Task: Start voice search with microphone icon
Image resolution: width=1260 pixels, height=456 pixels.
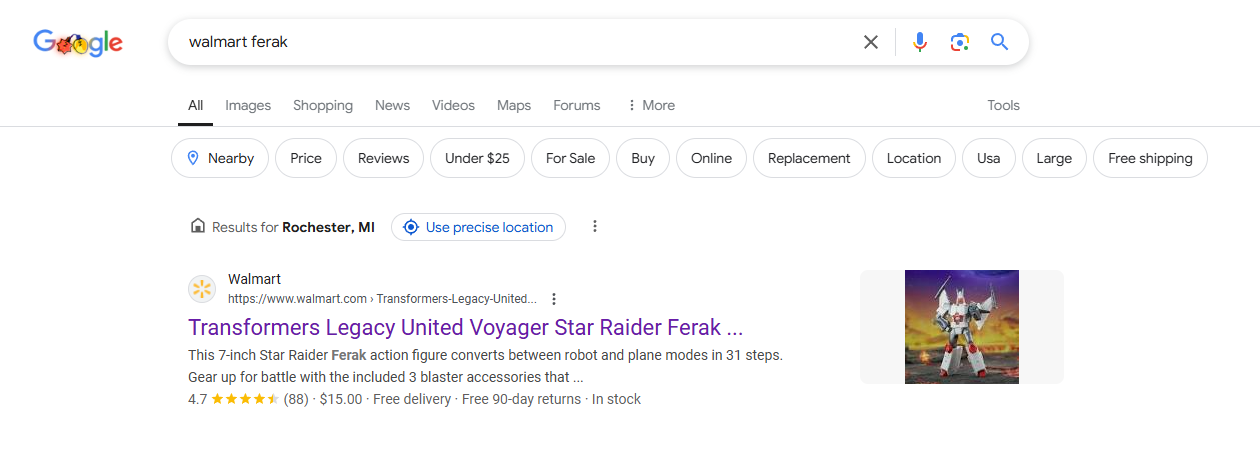Action: click(x=920, y=42)
